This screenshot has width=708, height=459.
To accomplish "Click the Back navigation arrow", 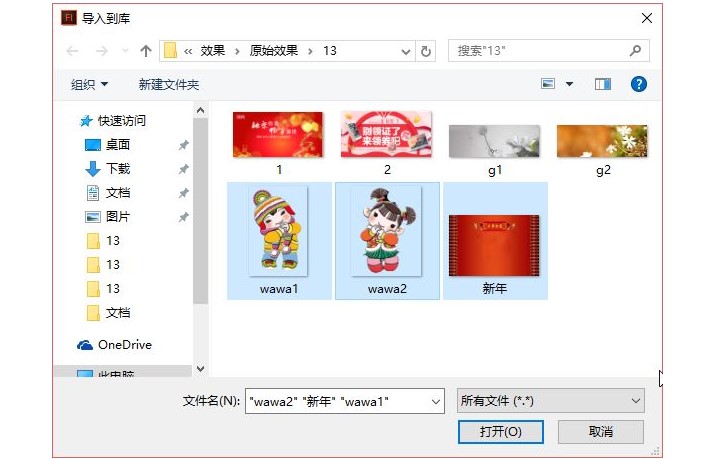I will pyautogui.click(x=72, y=51).
